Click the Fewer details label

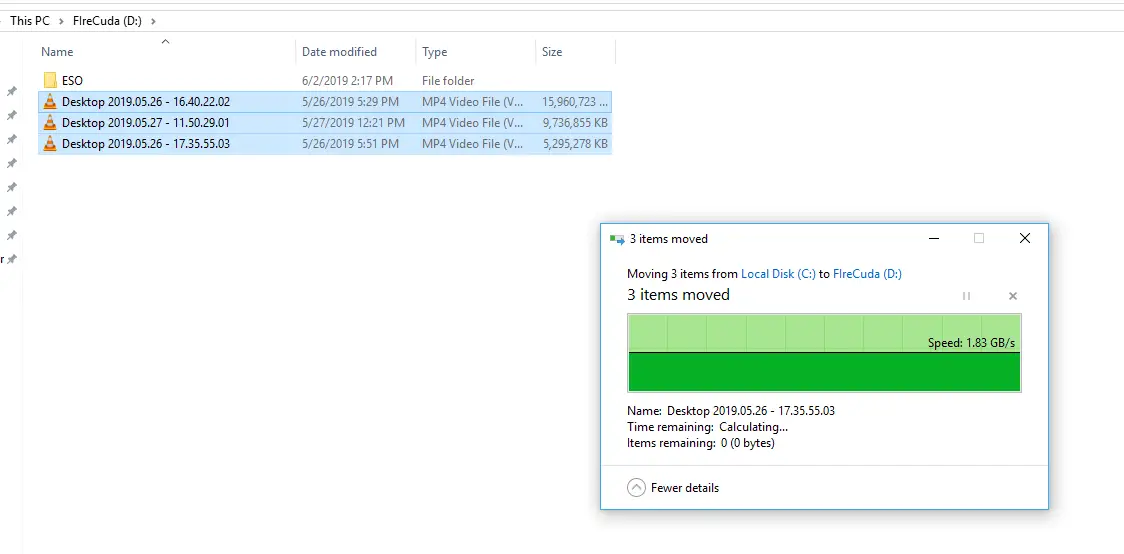click(685, 488)
